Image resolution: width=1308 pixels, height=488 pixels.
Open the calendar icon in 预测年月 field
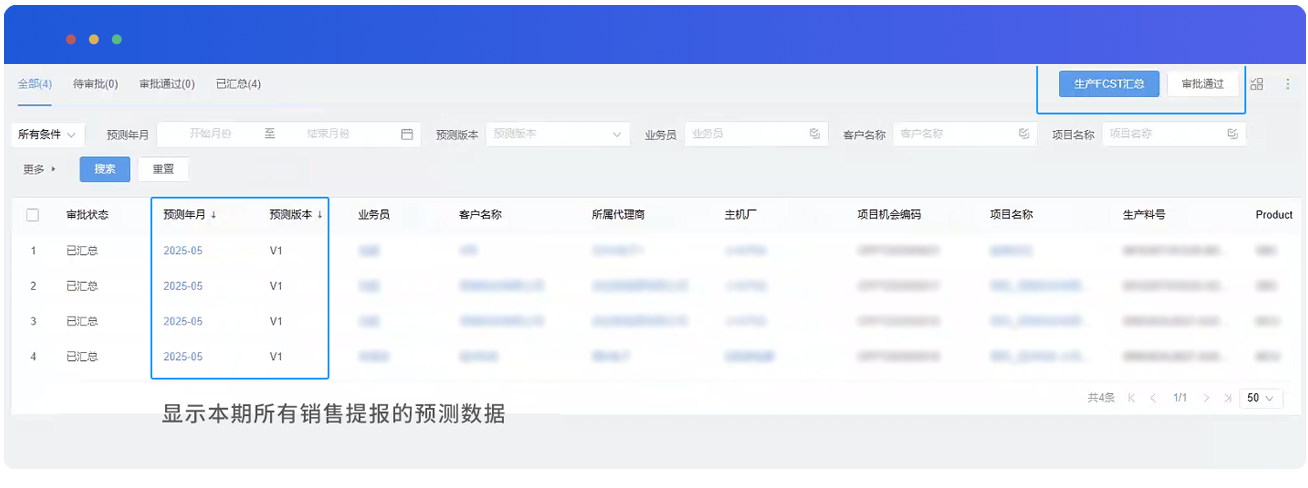407,134
